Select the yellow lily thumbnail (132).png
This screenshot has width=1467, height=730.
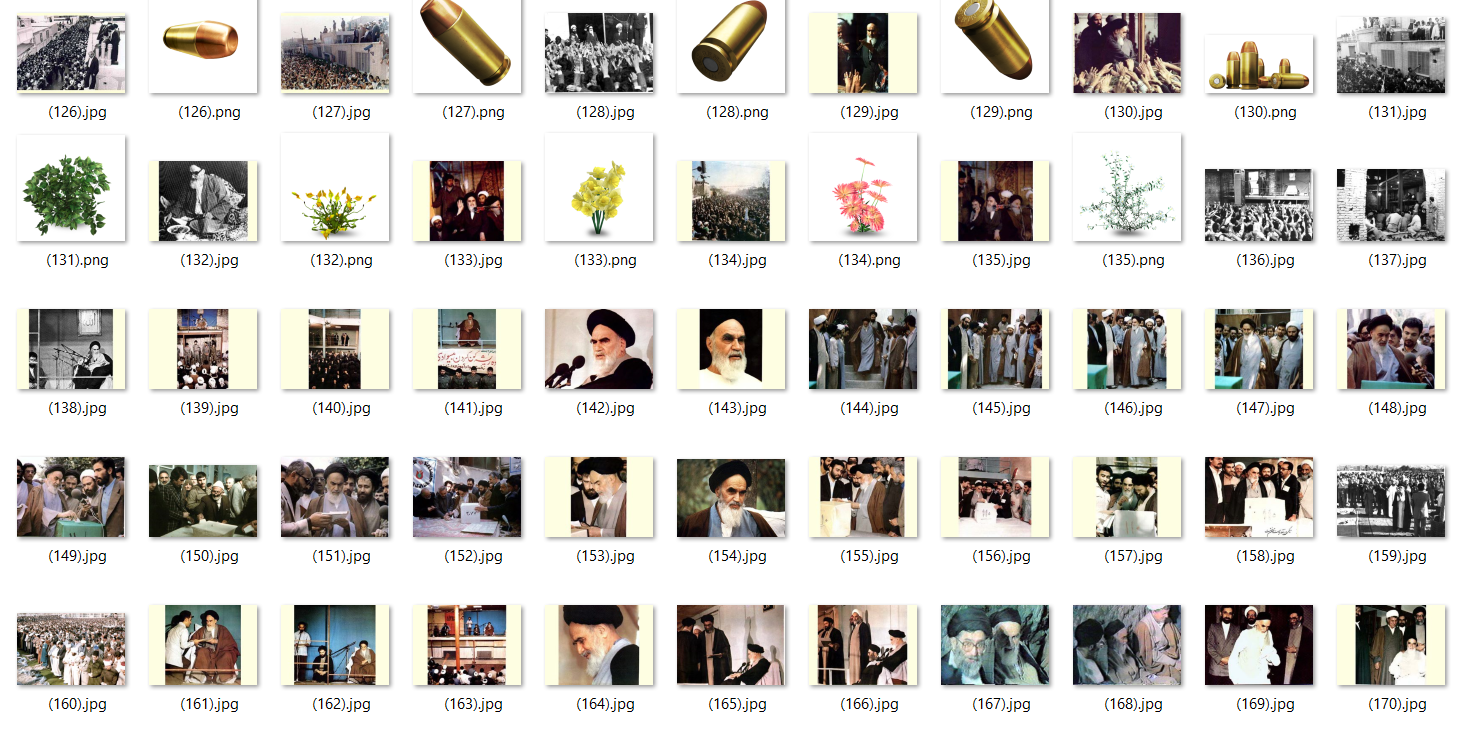(335, 188)
